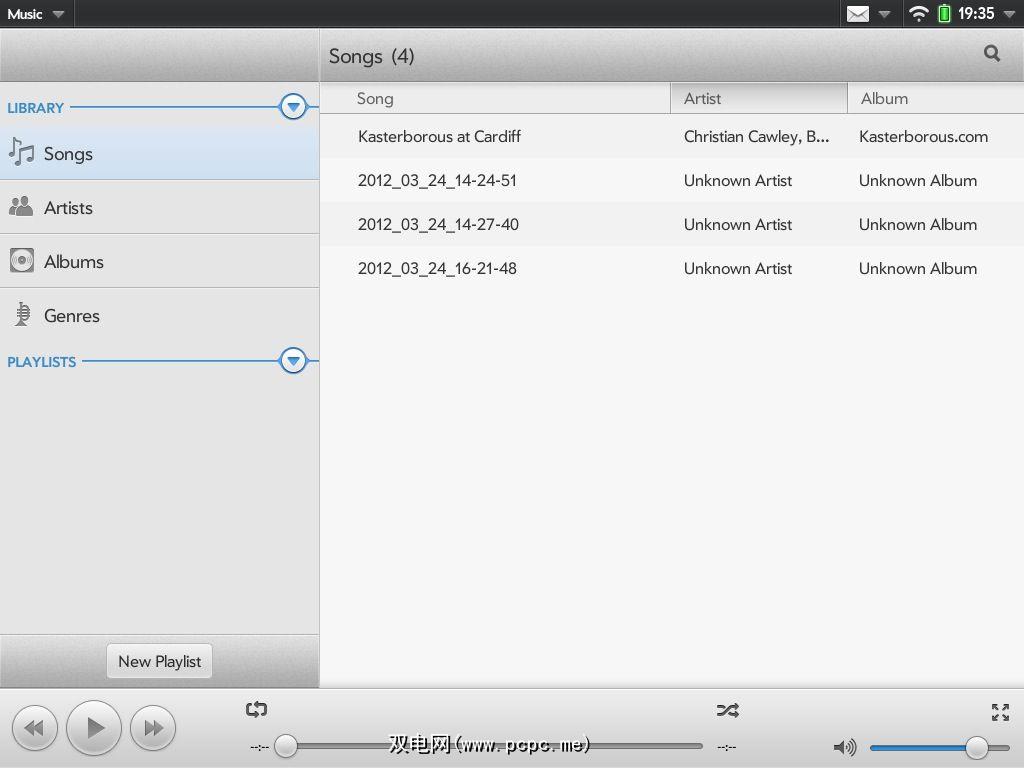Screen dimensions: 1024x768
Task: Click the Songs music note icon
Action: pos(22,152)
